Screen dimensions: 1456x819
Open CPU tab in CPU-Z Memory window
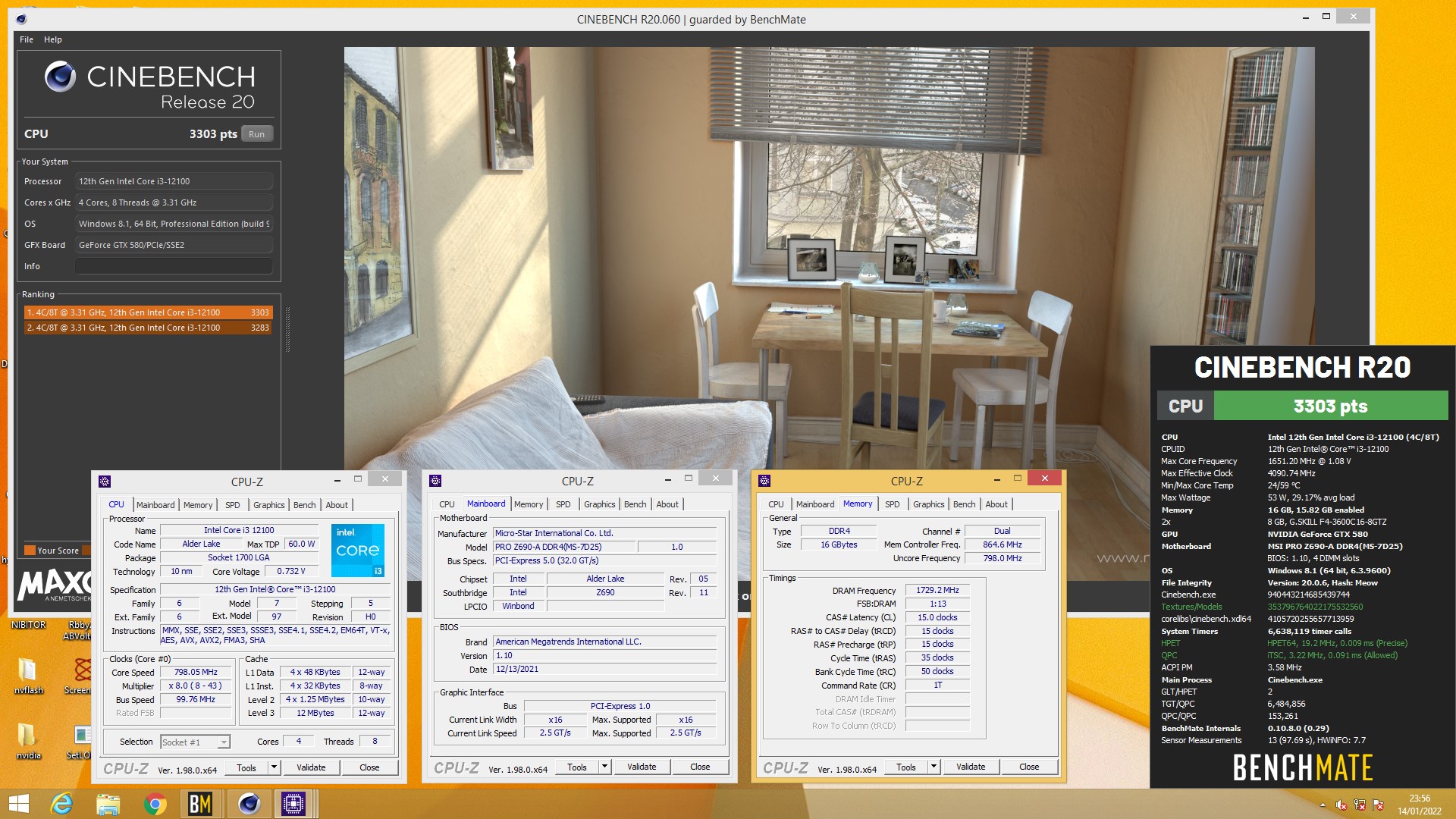pos(776,504)
